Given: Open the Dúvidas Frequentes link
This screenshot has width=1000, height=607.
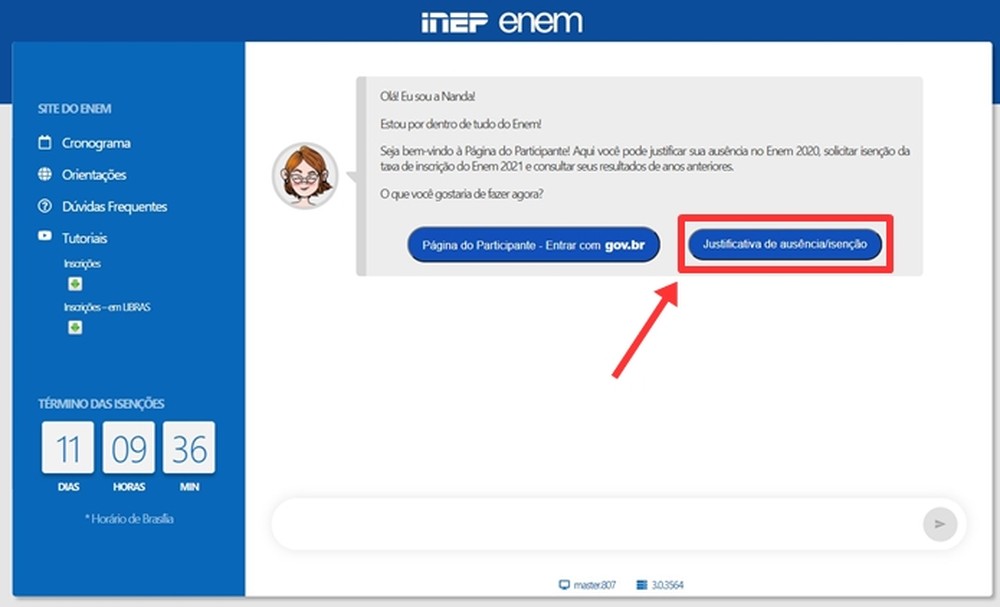Looking at the screenshot, I should (115, 207).
